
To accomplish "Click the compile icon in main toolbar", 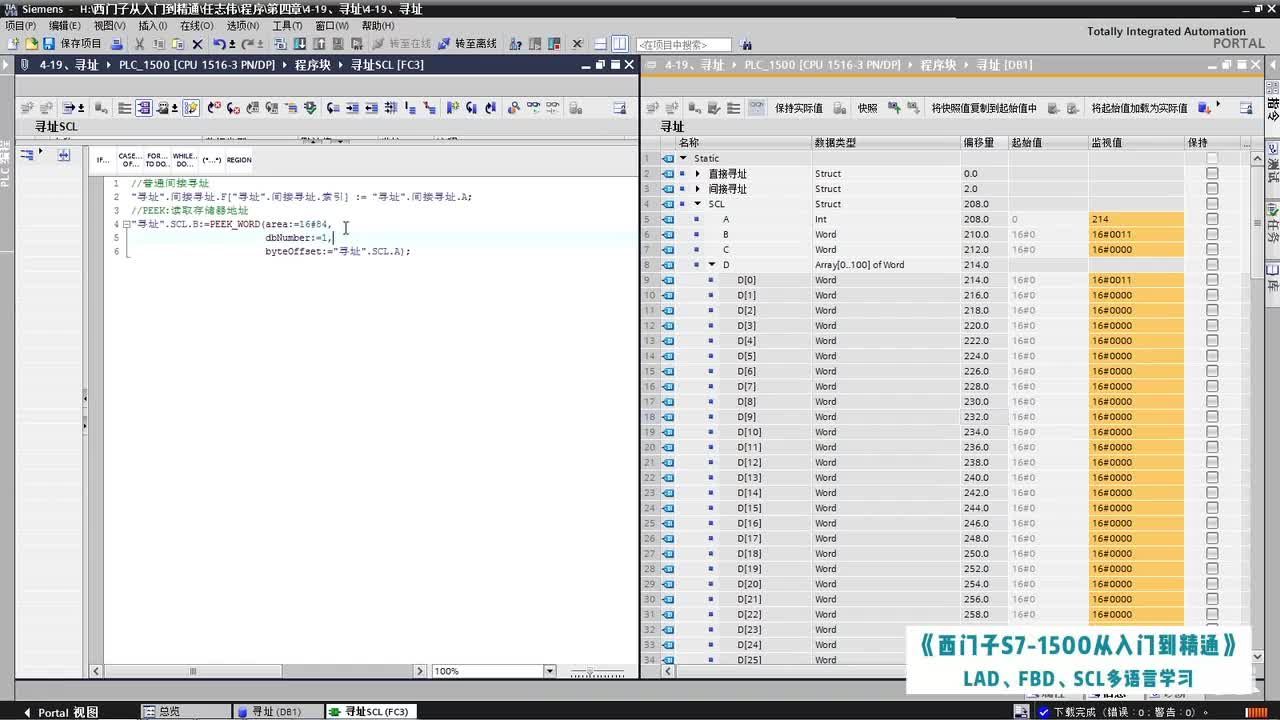I will [x=280, y=44].
